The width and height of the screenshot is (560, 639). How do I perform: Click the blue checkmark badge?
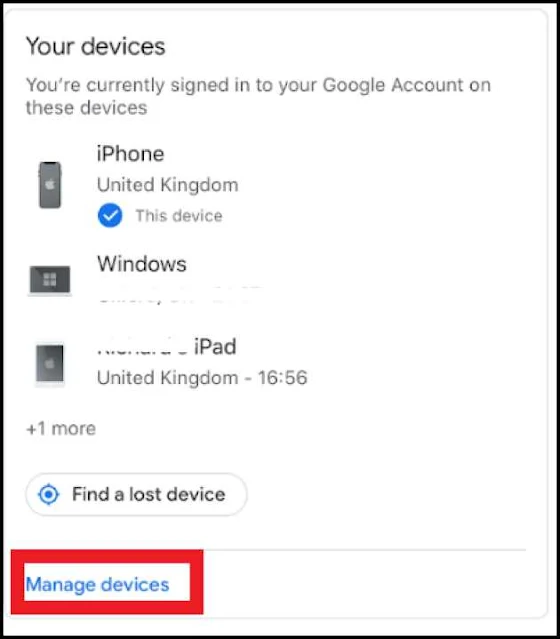point(110,215)
